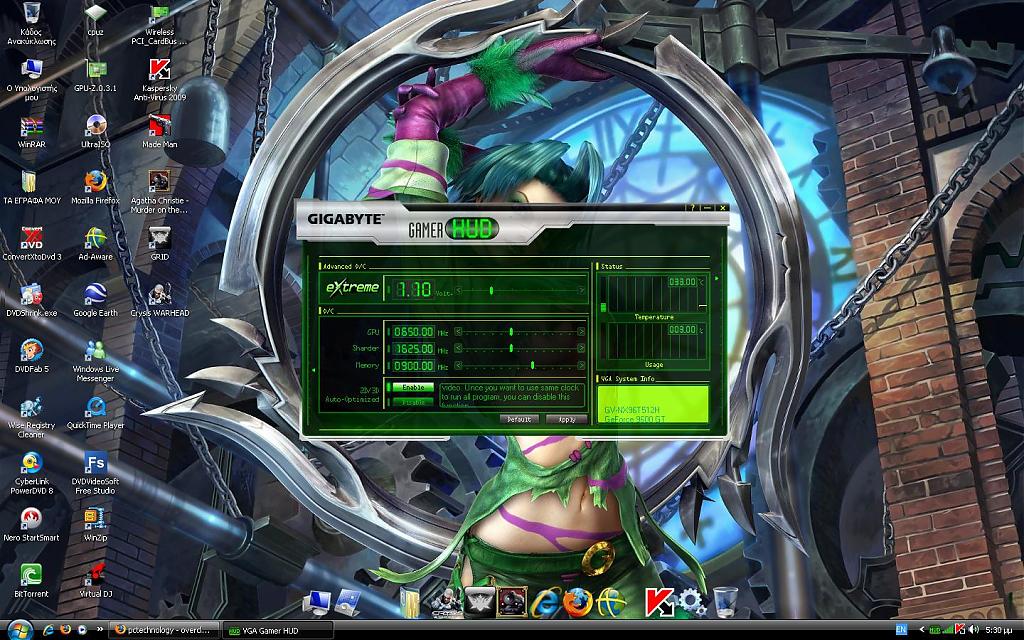
Task: Open the Crysis WARHEAD desktop shortcut
Action: pyautogui.click(x=159, y=300)
